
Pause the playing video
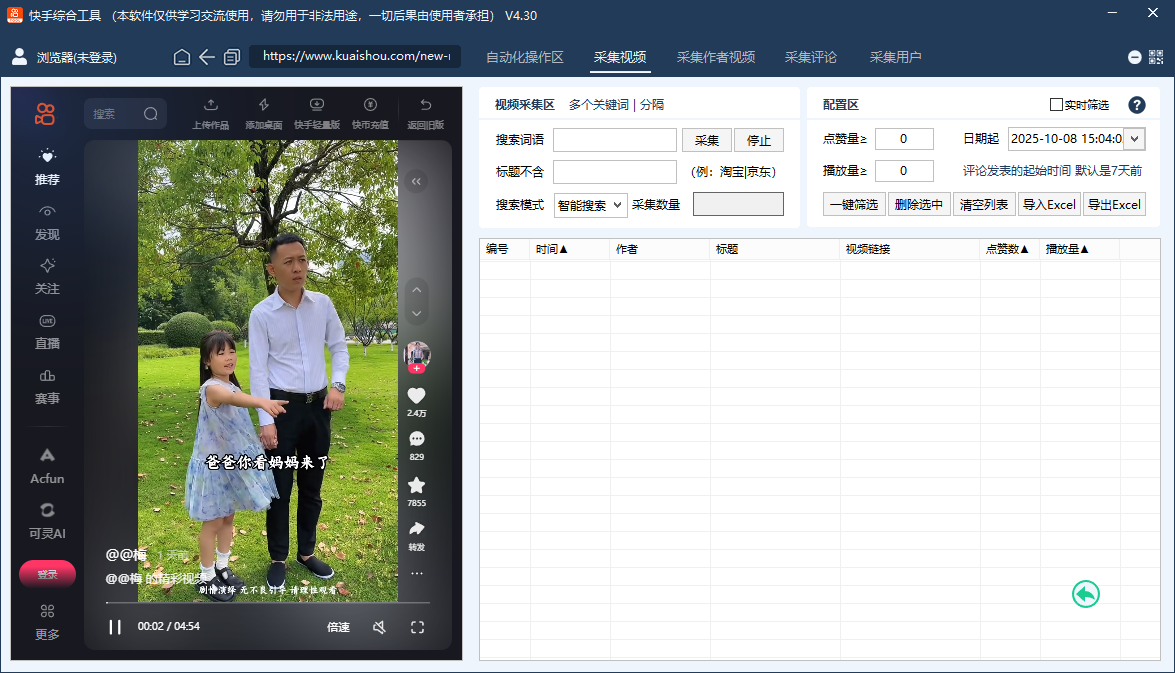[x=115, y=627]
